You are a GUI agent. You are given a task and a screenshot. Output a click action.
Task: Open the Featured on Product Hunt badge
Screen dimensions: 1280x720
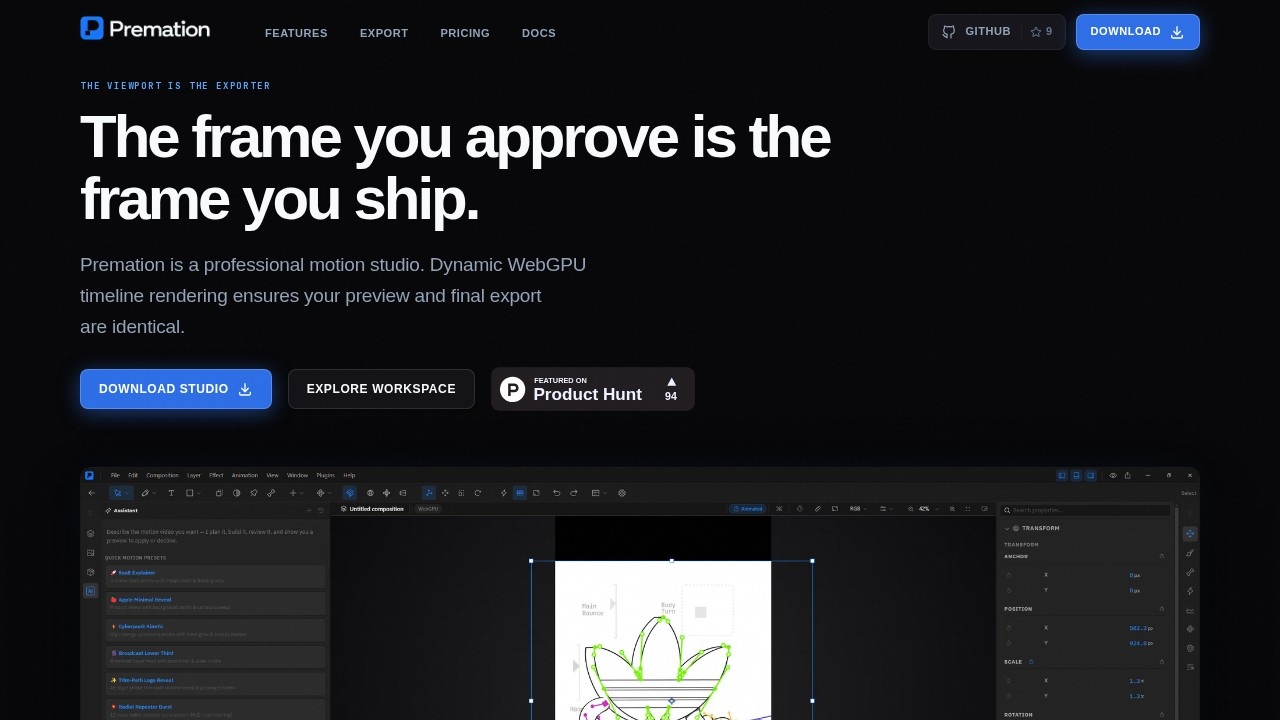click(593, 389)
